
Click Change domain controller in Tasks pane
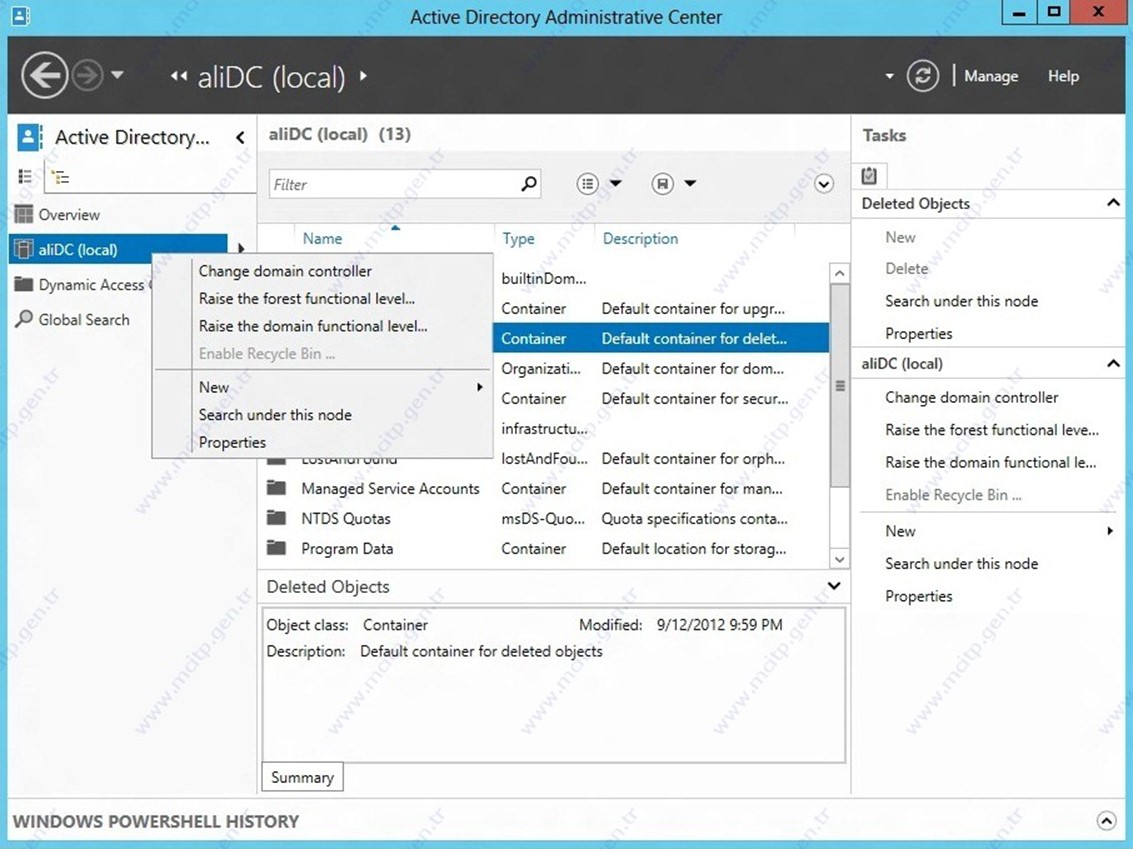pos(971,397)
